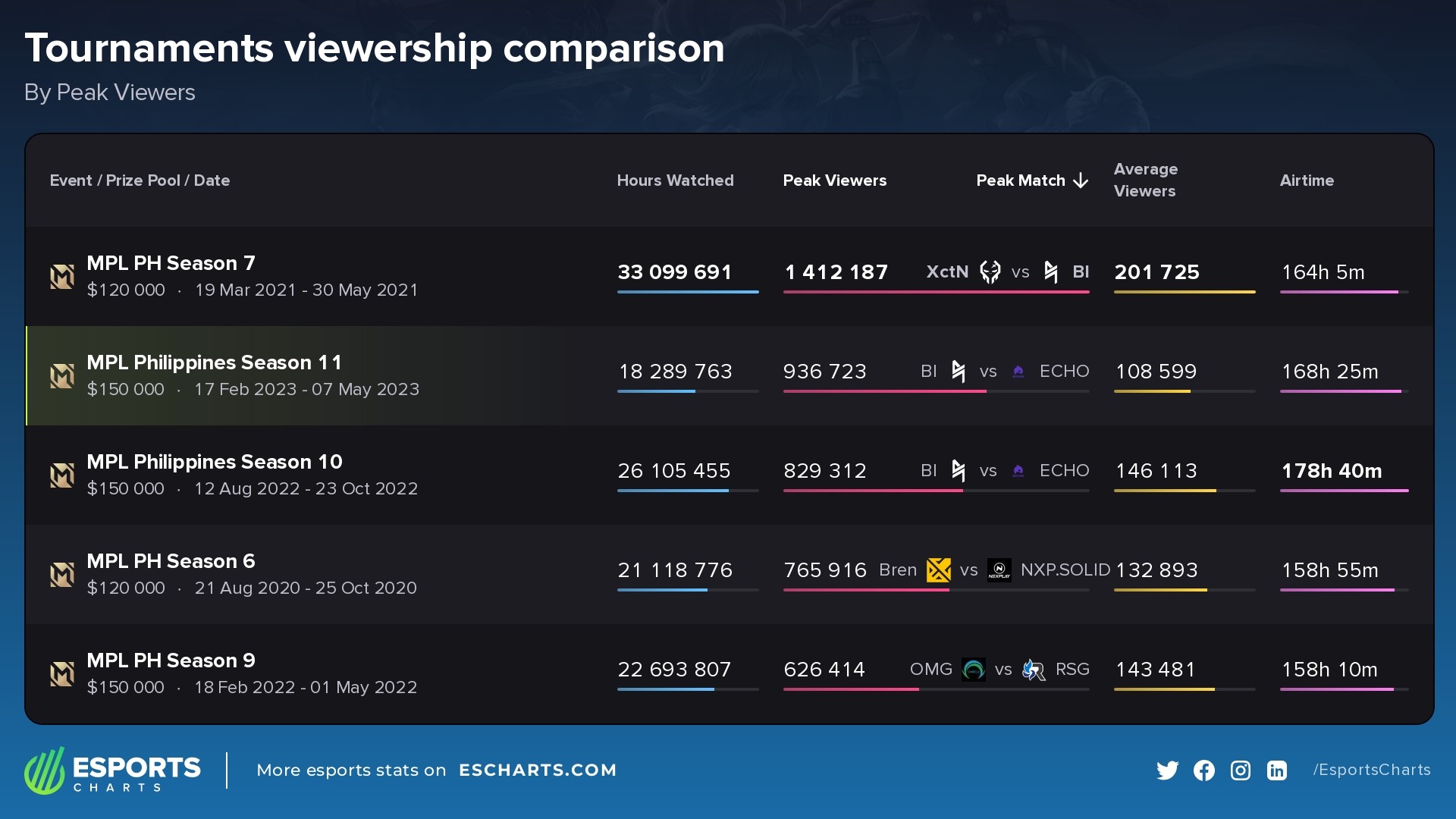Open MPL Philippines Season 11 event title
Viewport: 1456px width, 819px height.
click(x=214, y=362)
